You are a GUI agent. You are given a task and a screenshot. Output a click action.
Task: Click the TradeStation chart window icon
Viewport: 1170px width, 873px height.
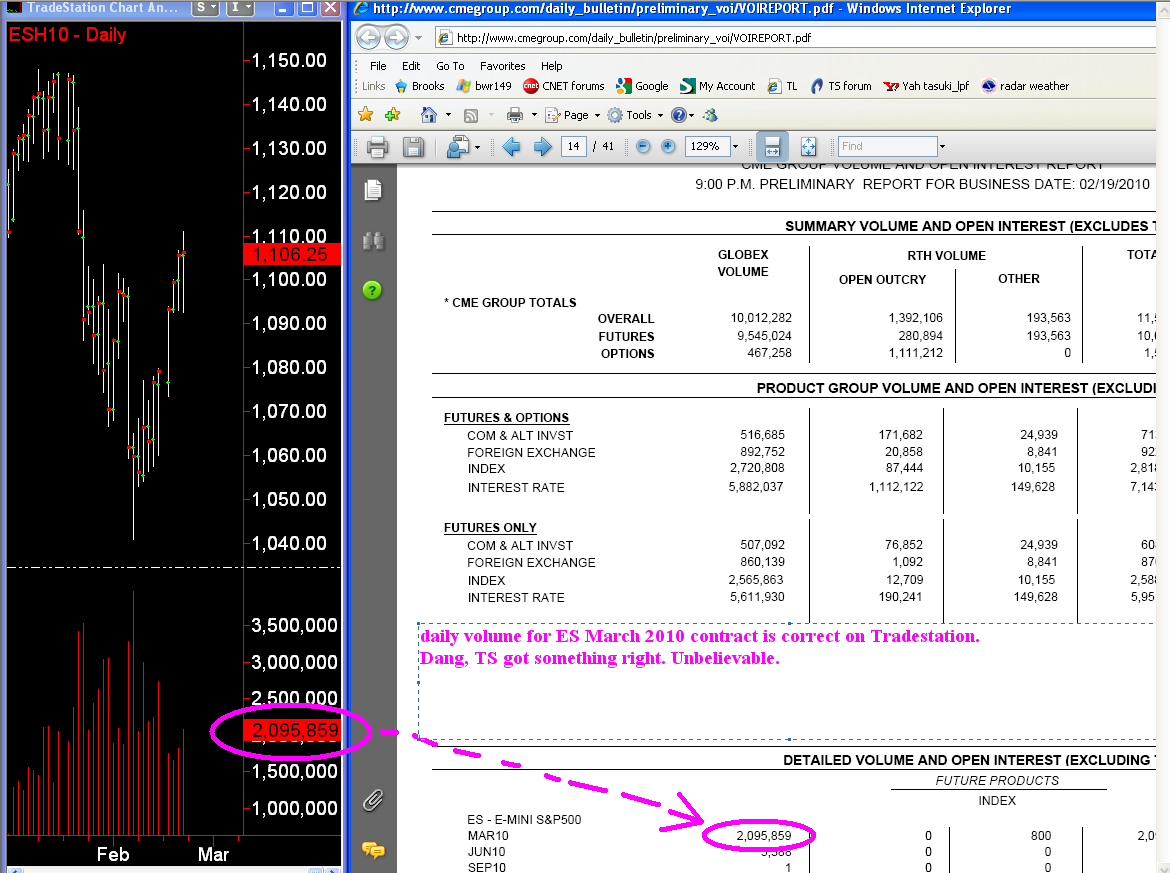[13, 7]
